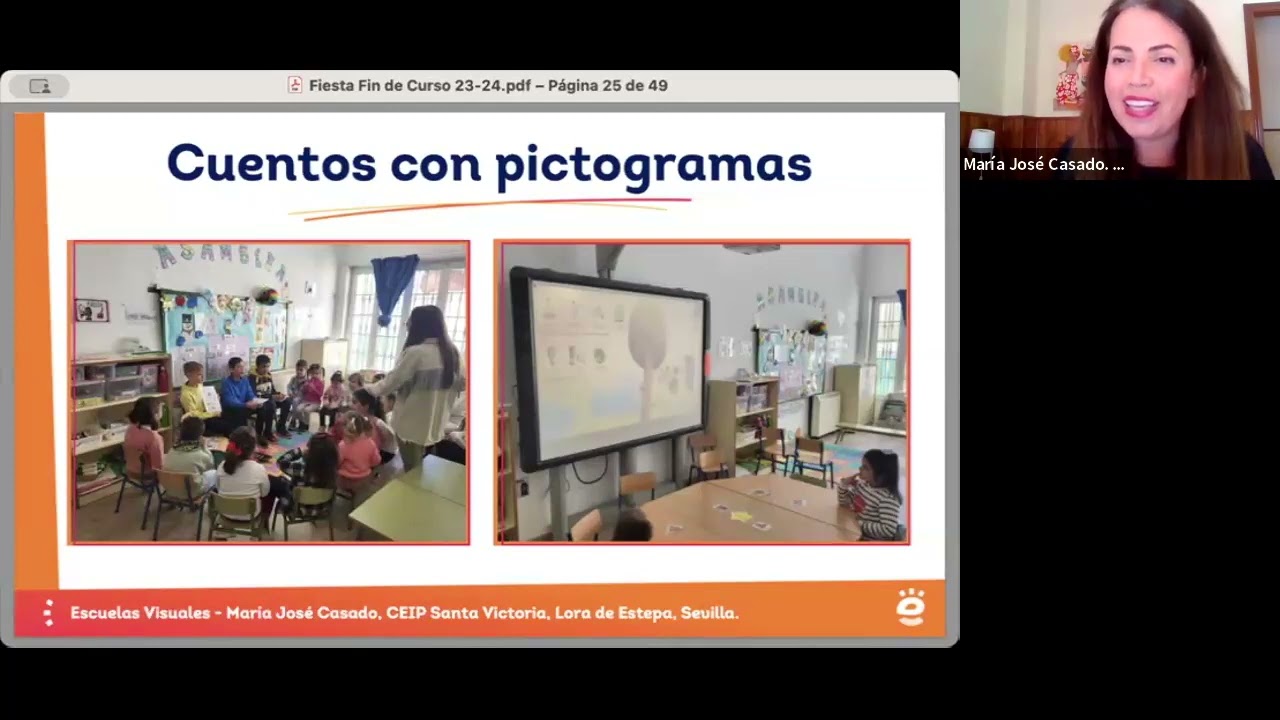Click the Cuentos con pictogramas heading

click(x=489, y=163)
